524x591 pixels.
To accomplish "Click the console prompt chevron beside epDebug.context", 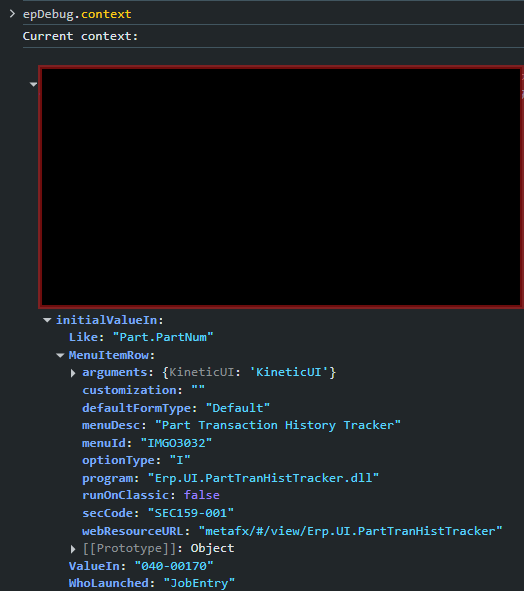I will point(12,14).
